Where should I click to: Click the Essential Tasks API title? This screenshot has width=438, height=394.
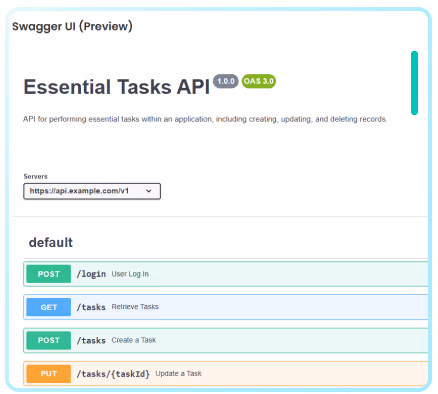(117, 87)
